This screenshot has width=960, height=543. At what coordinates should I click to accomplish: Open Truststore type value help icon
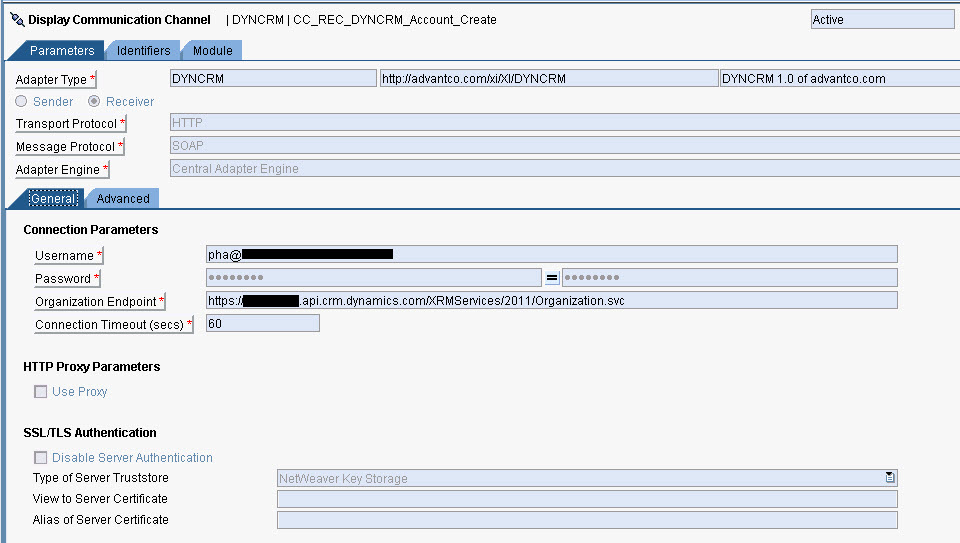point(890,477)
